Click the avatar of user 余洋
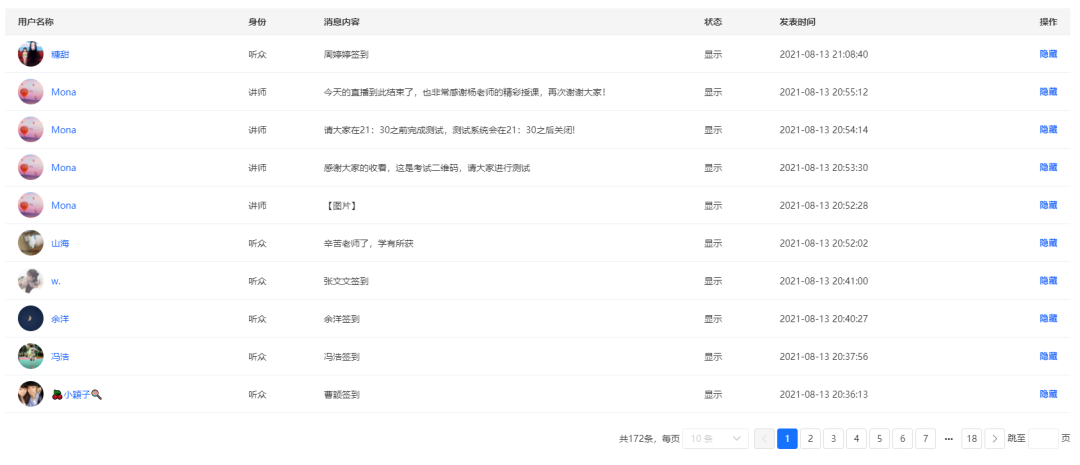Image resolution: width=1080 pixels, height=465 pixels. coord(30,319)
